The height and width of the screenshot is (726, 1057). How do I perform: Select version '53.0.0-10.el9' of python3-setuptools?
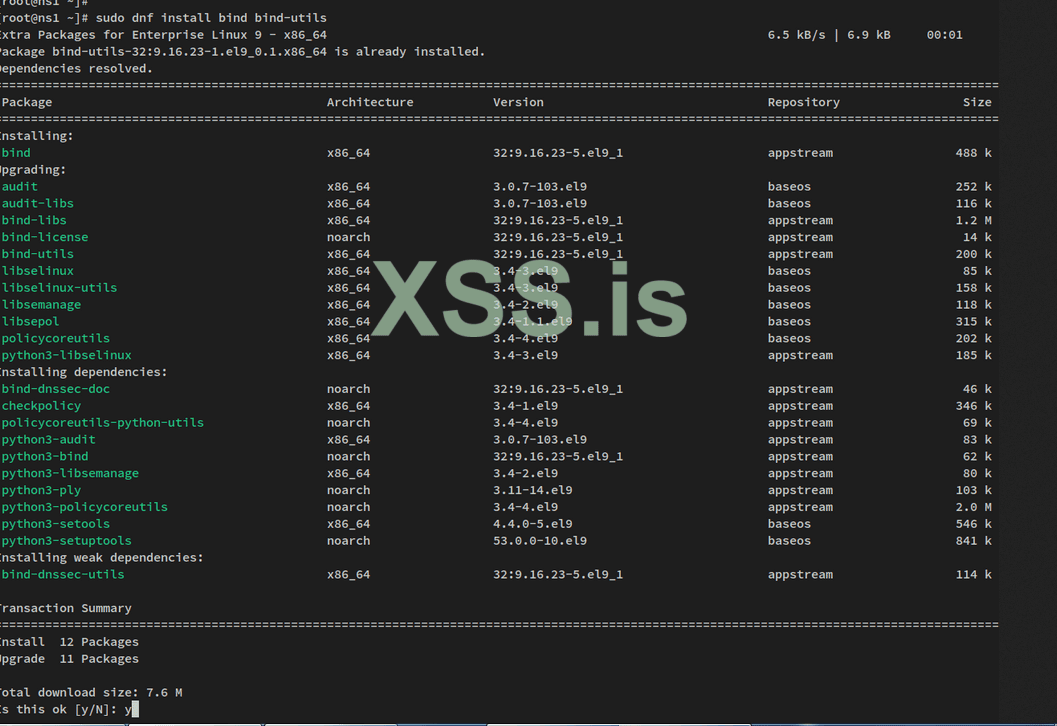tap(540, 541)
